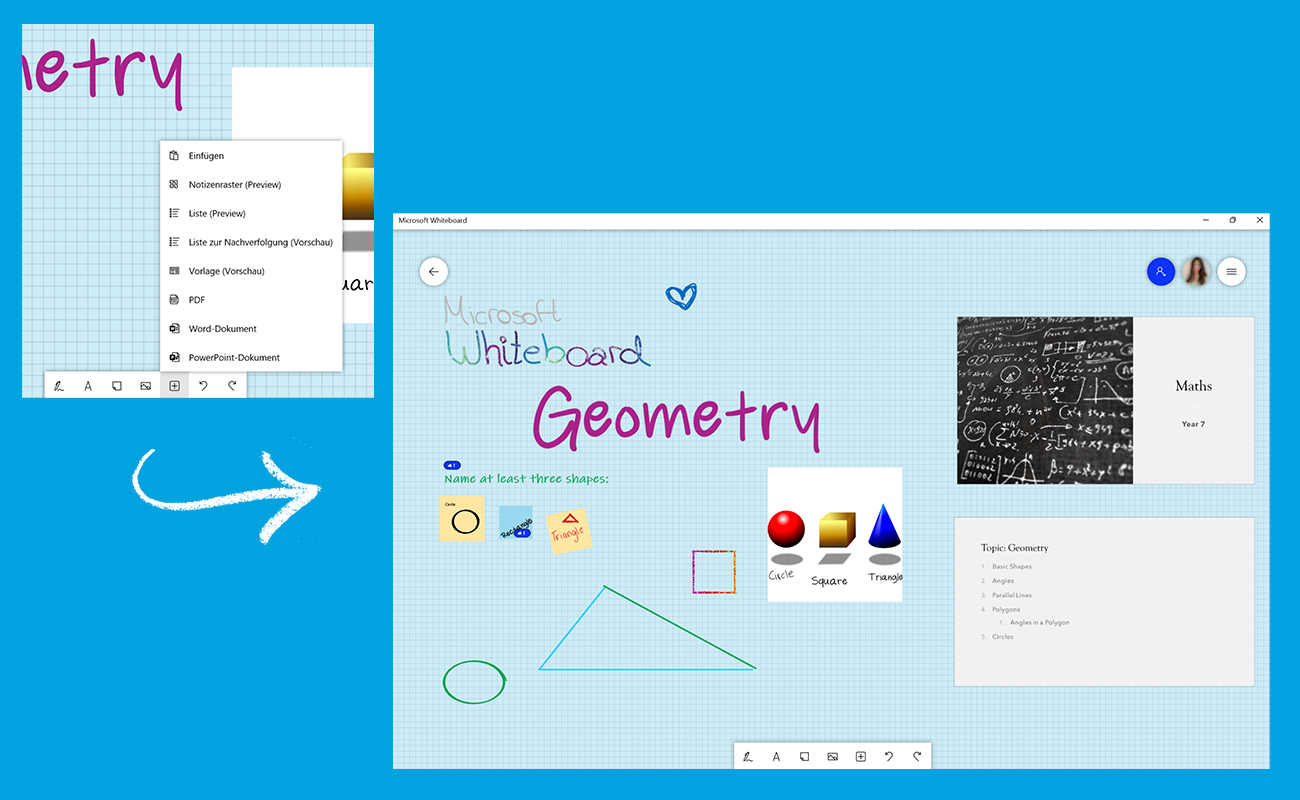
Task: Choose Liste zur Nachverfolgung (Vorschau)
Action: tap(251, 242)
